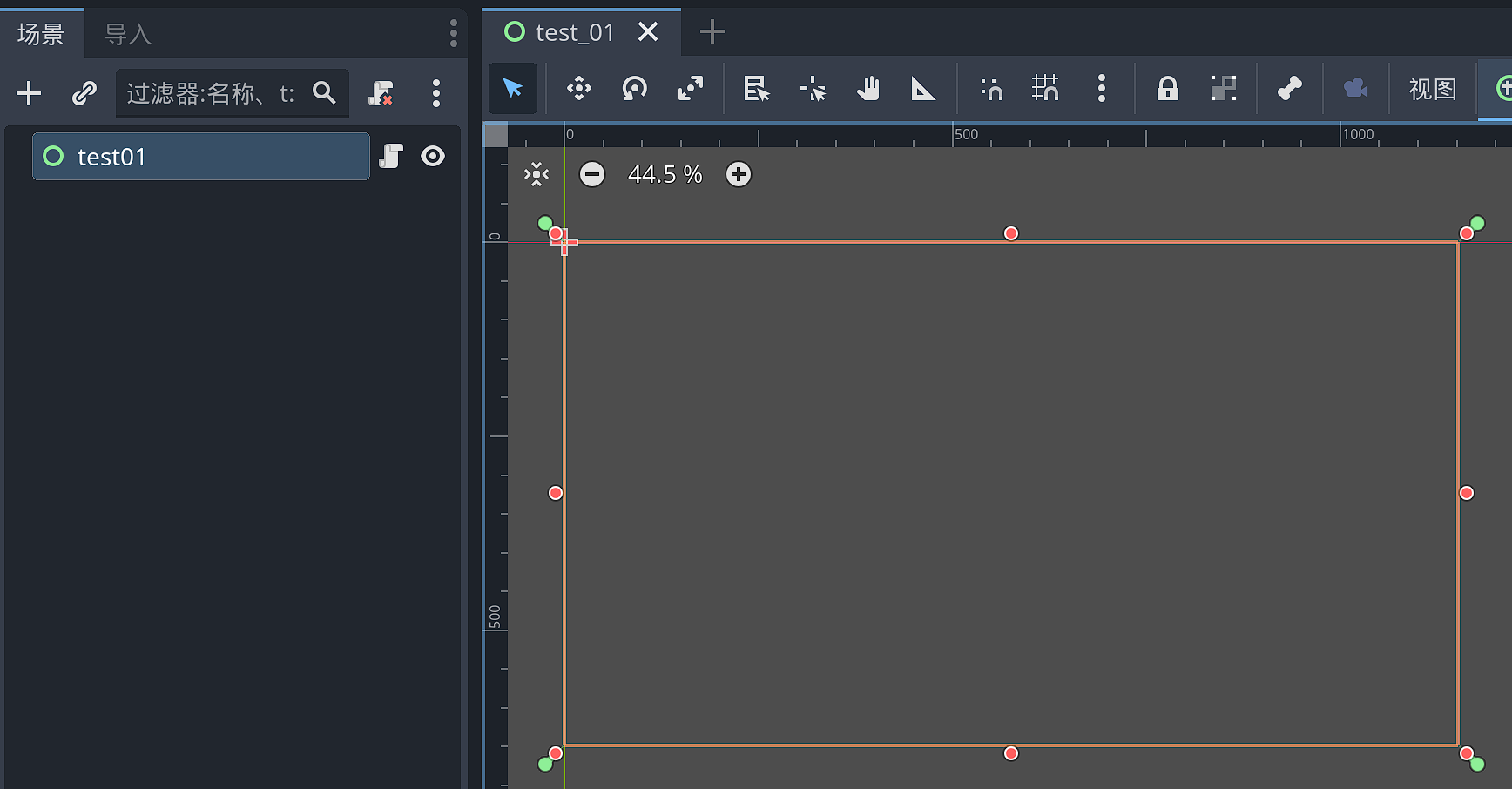1512x789 pixels.
Task: Switch to the 导入 tab
Action: pyautogui.click(x=128, y=34)
